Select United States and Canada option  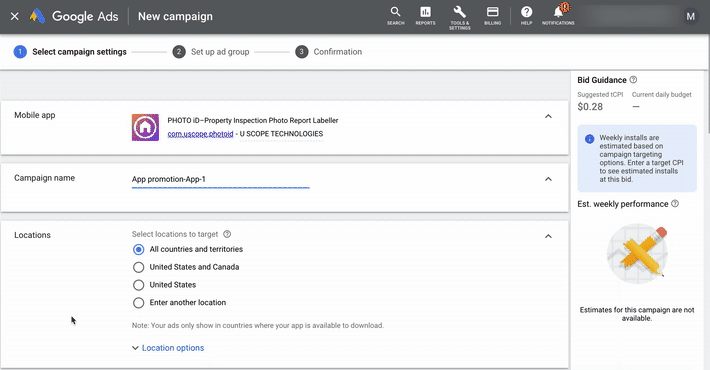pyautogui.click(x=139, y=267)
